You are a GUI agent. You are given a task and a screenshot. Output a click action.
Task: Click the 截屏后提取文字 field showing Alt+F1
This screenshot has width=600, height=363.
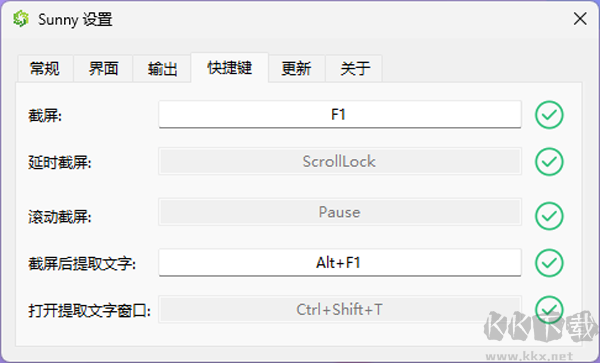(x=340, y=262)
